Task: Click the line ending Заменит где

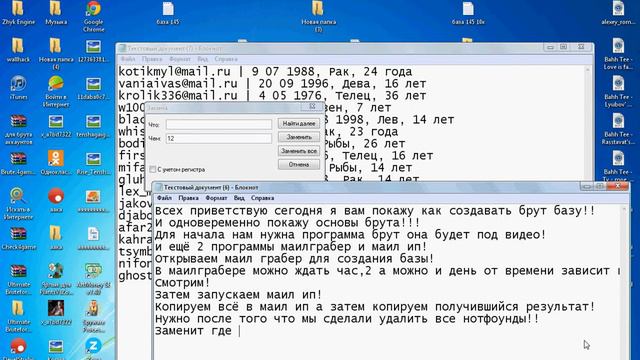Action: [193, 331]
